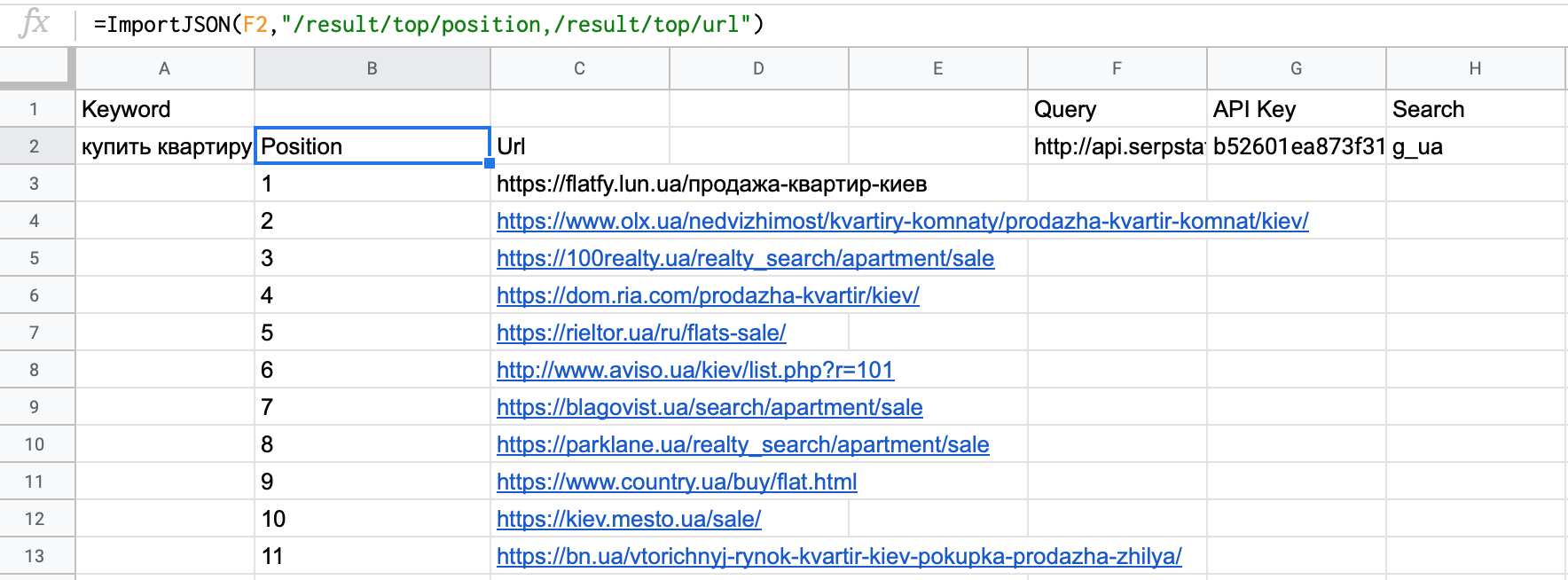The width and height of the screenshot is (1568, 580).
Task: Select the API Key value cell
Action: [1296, 146]
